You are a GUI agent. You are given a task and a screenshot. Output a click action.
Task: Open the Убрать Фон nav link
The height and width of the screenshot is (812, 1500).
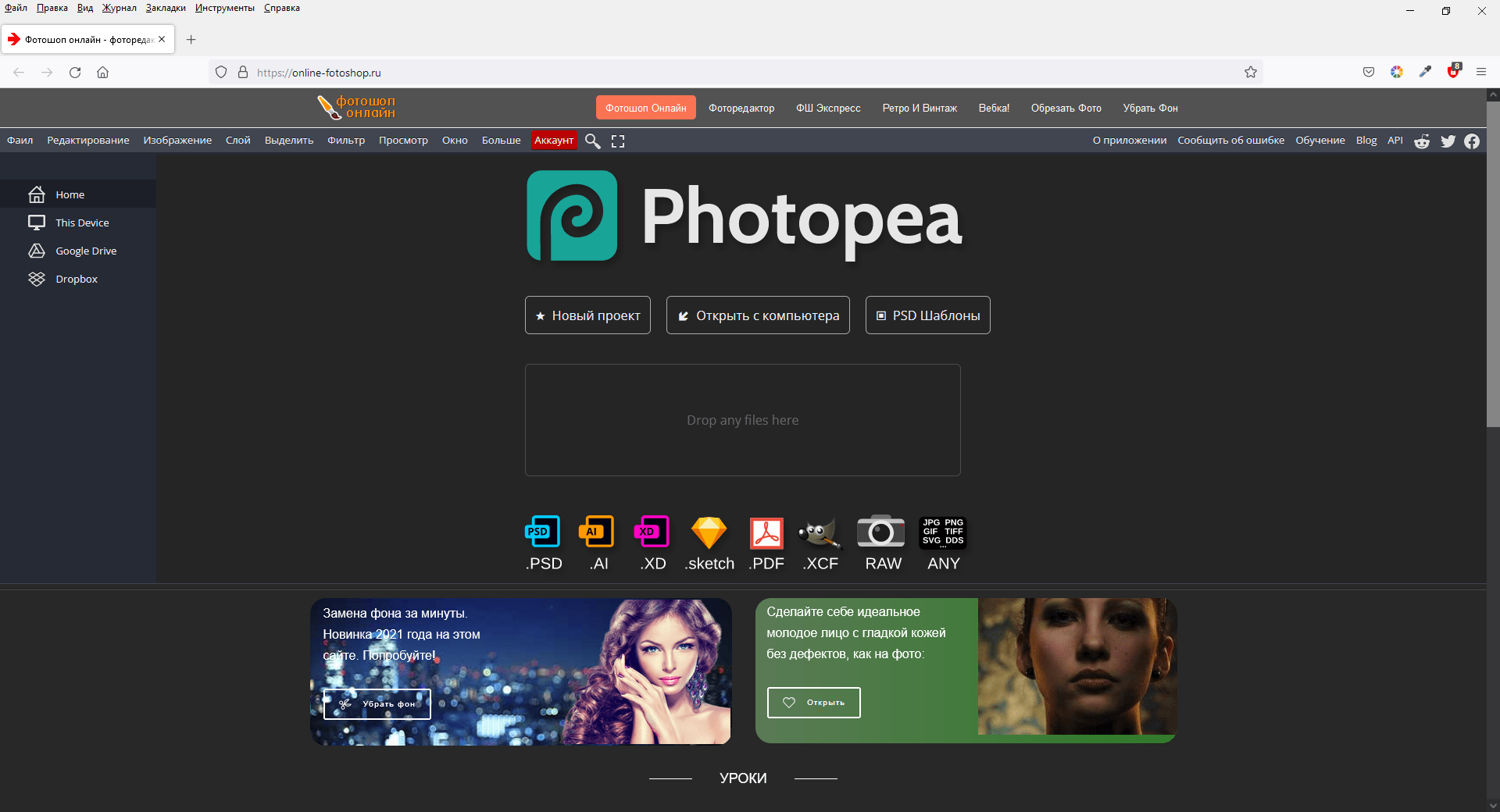pos(1150,108)
